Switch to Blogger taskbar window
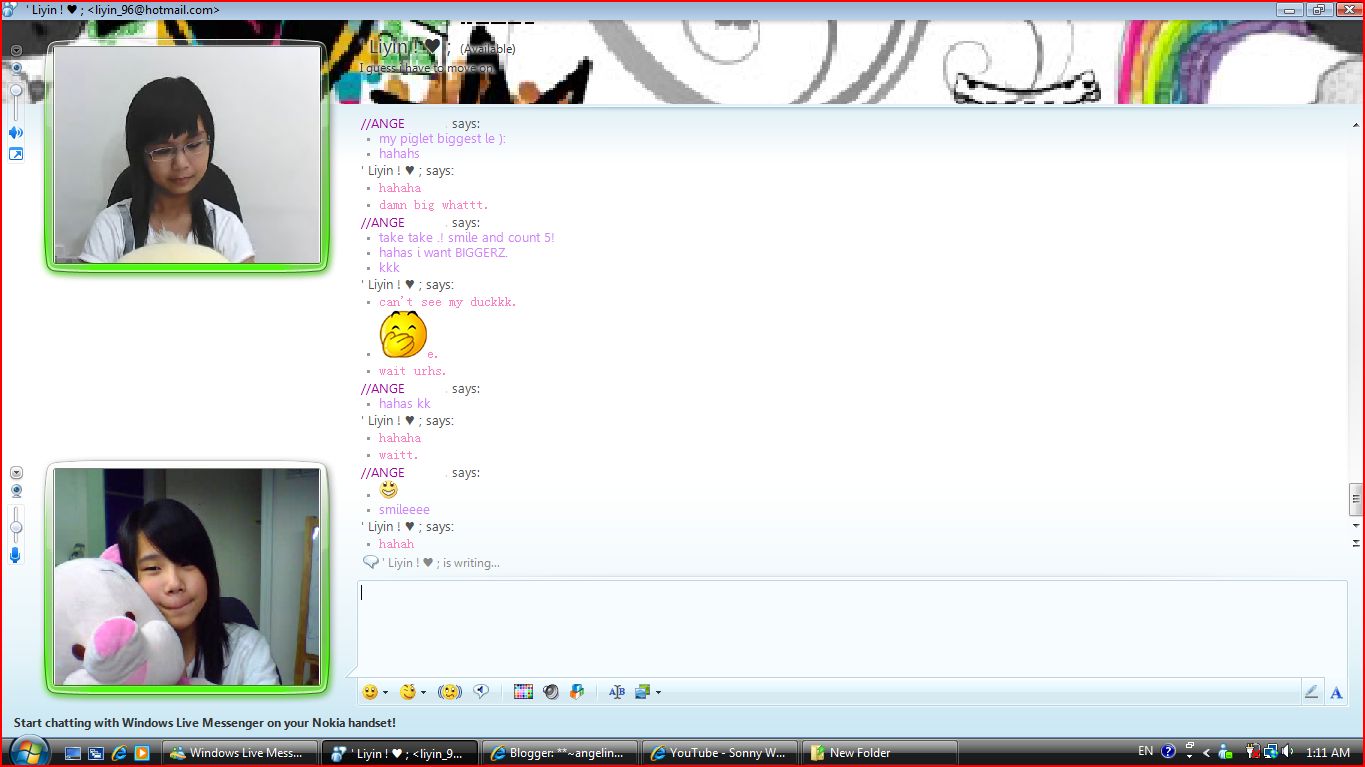 [560, 753]
